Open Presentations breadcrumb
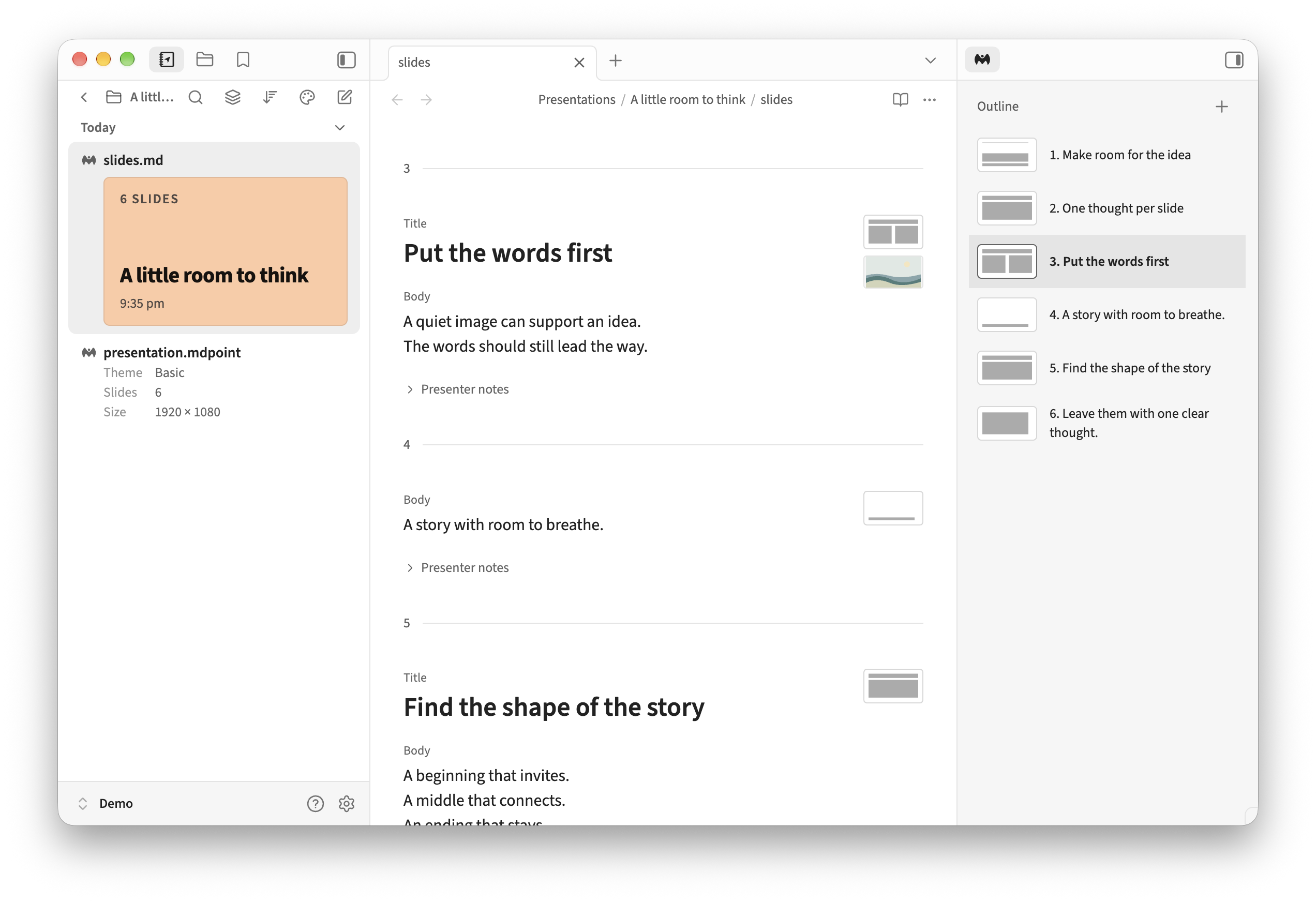The height and width of the screenshot is (902, 1316). click(576, 100)
